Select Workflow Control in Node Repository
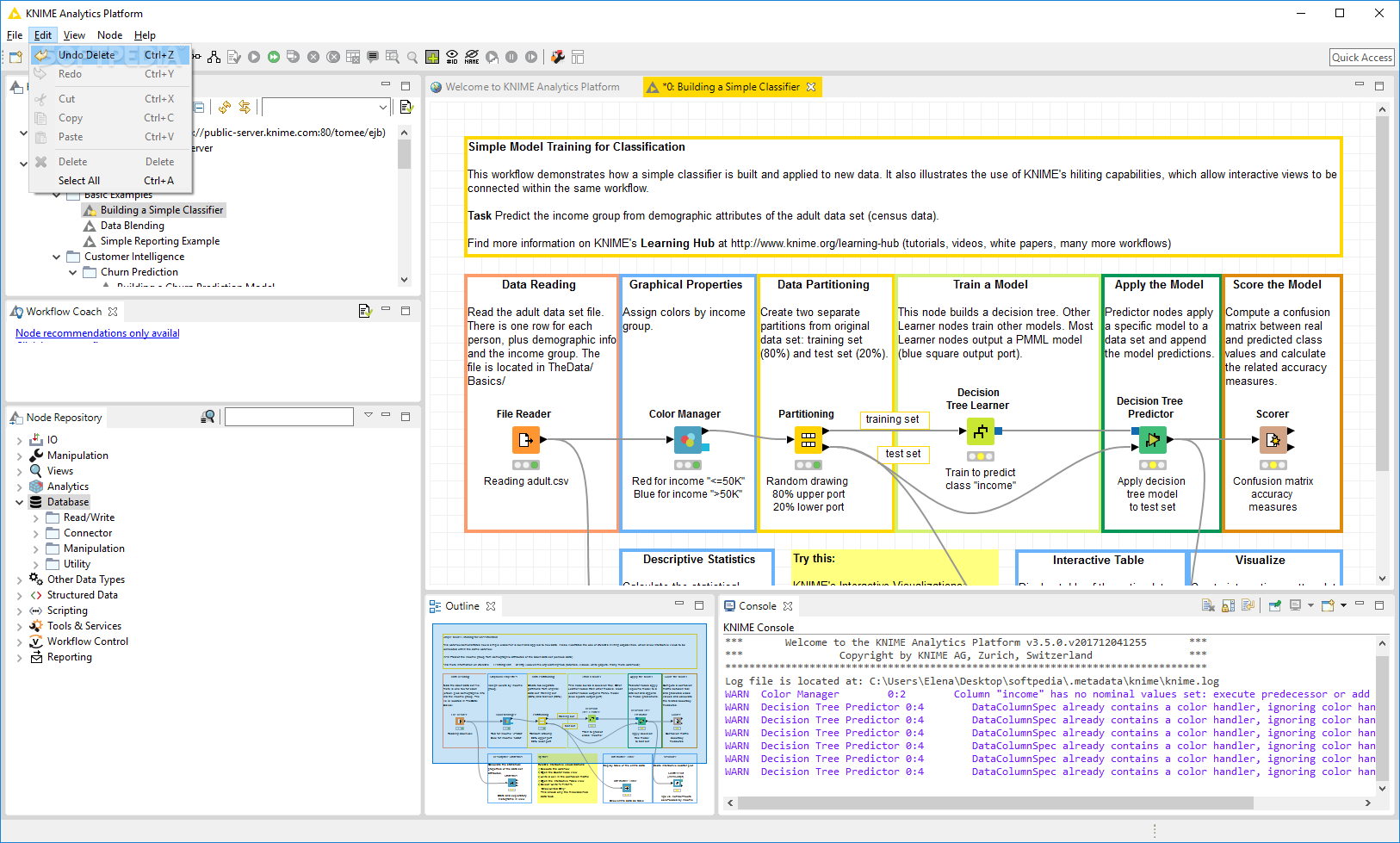The height and width of the screenshot is (843, 1400). pyautogui.click(x=87, y=642)
